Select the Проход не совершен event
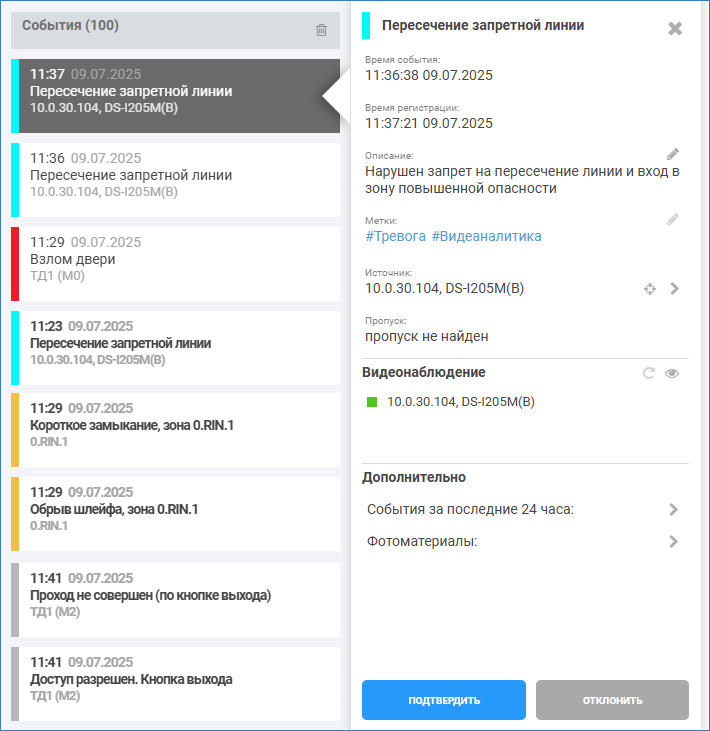This screenshot has height=731, width=710. (175, 600)
